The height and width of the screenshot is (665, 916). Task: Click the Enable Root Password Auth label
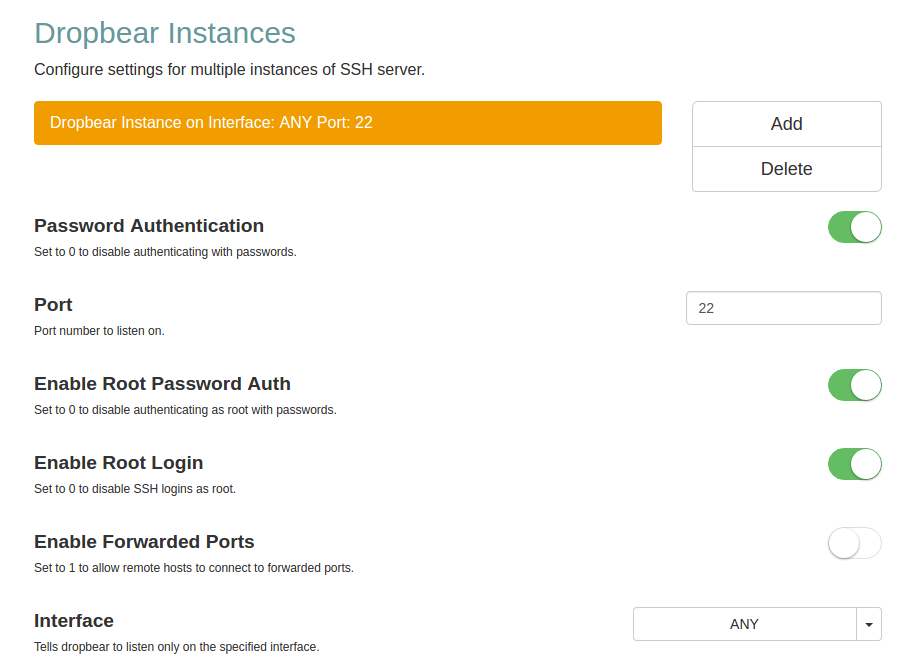click(162, 384)
